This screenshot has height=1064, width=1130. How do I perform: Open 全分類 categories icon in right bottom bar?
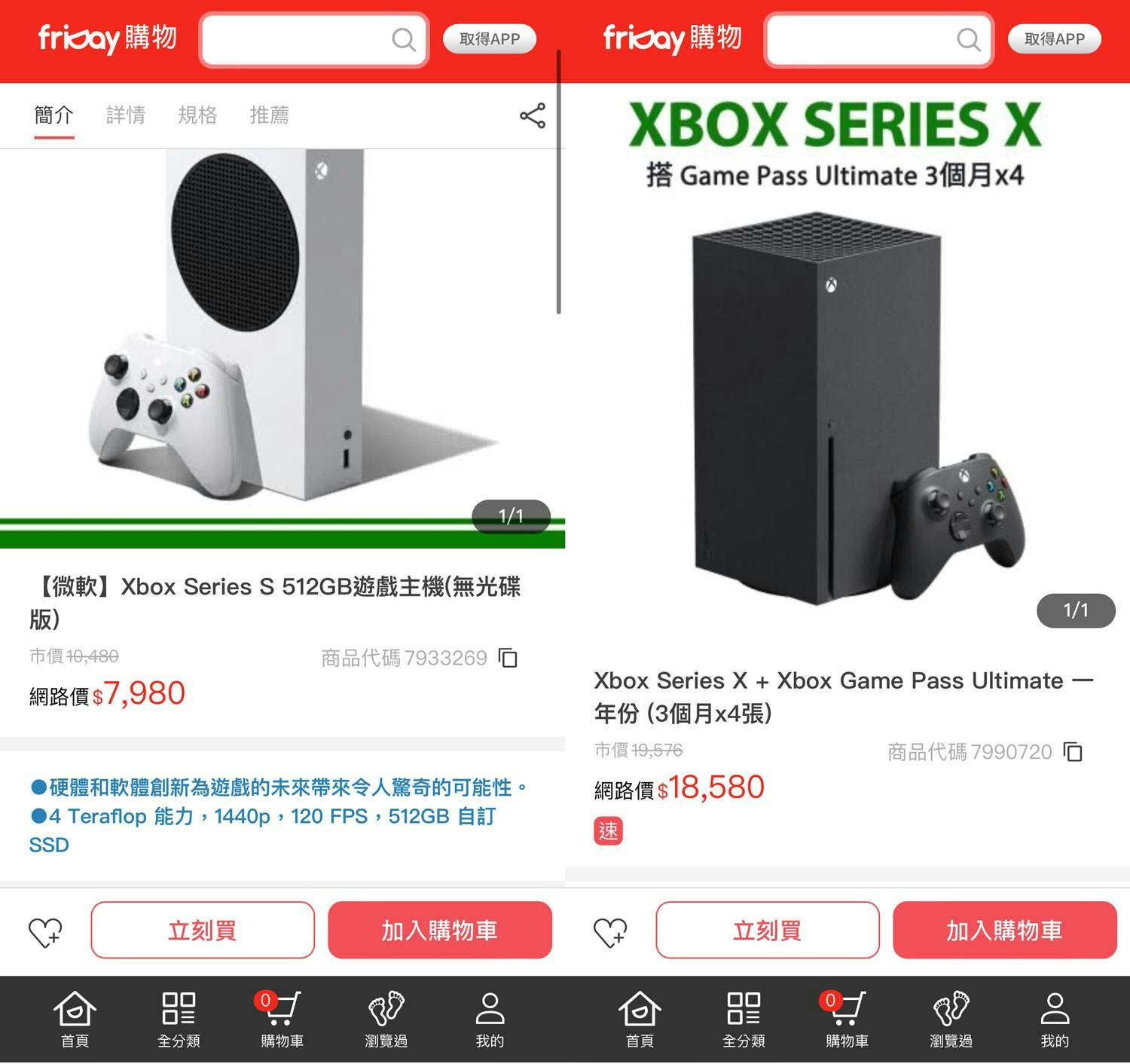click(744, 1020)
